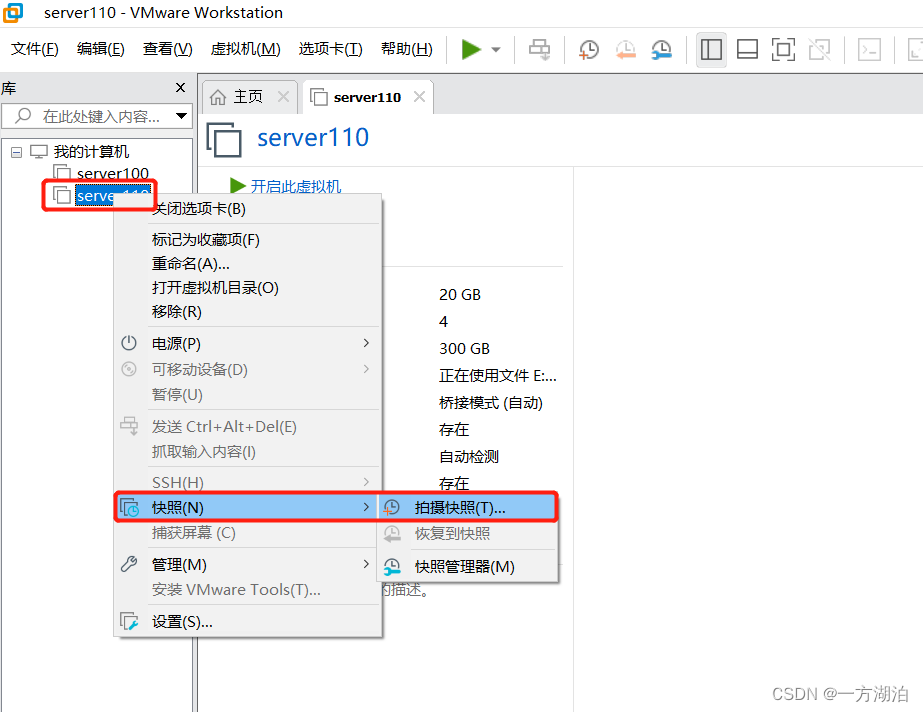Toggle the thumbnail bar view icon
923x712 pixels.
click(747, 49)
